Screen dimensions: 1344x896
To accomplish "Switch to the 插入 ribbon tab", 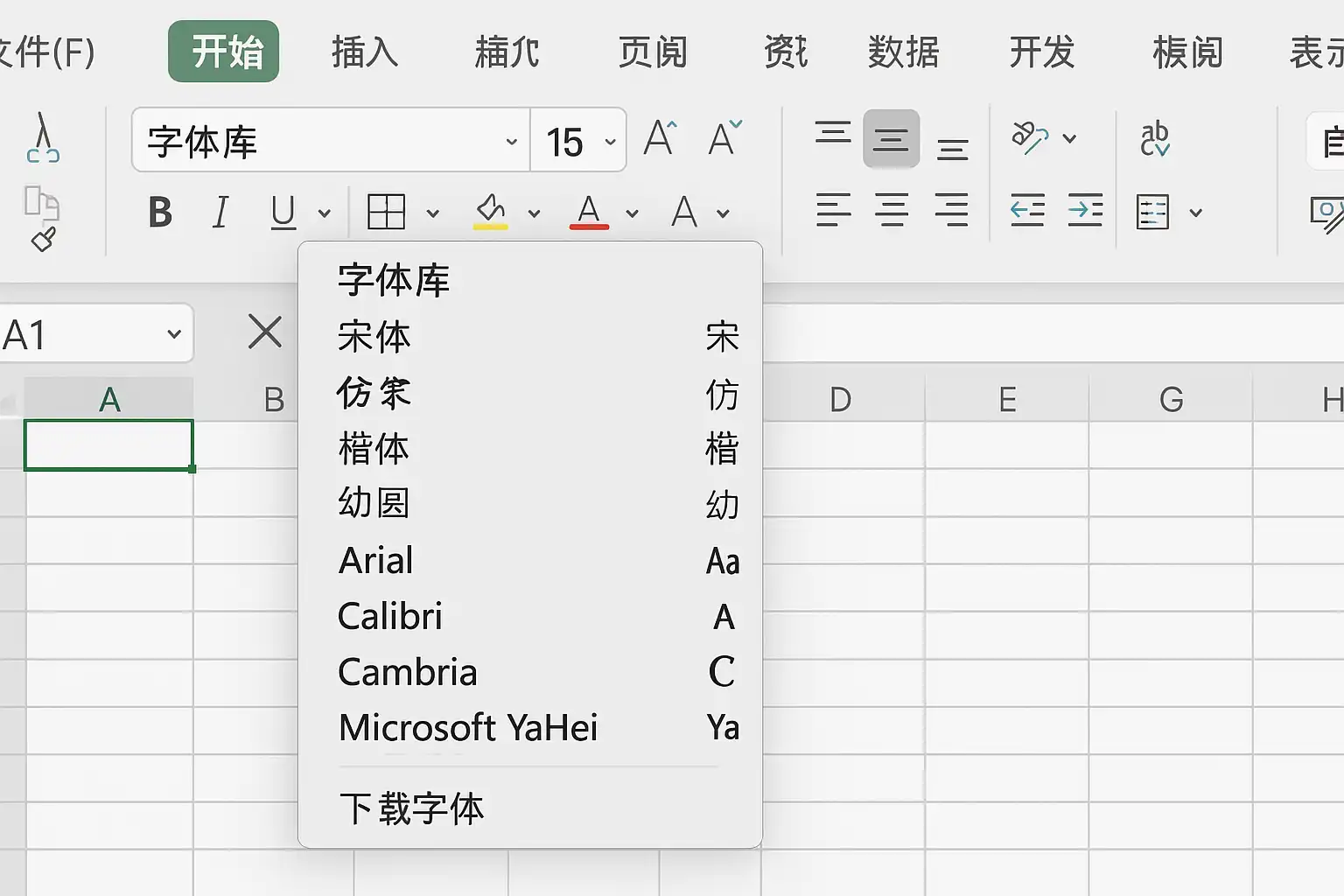I will point(365,52).
